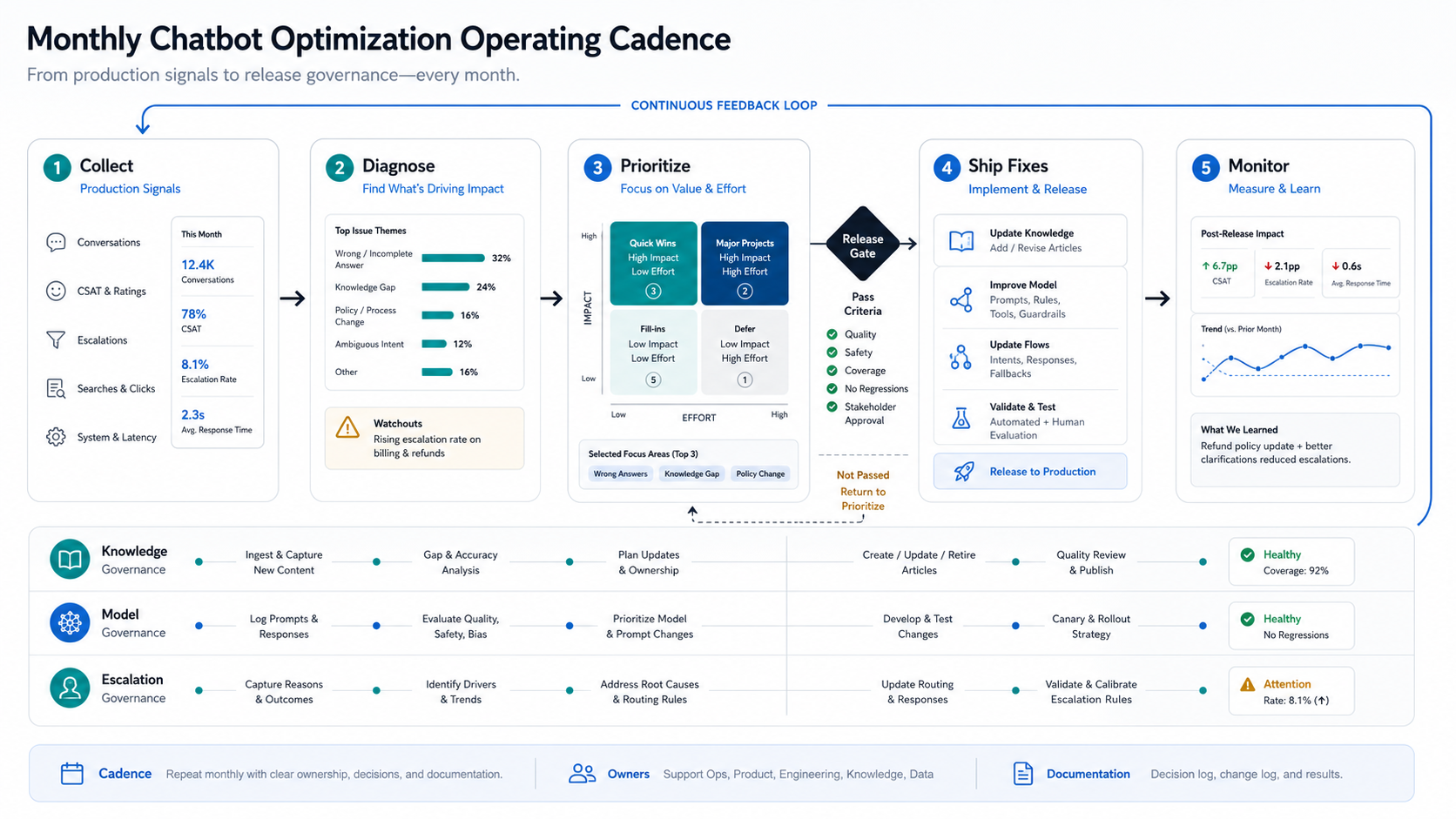Click the Model Governance snowflake icon
Viewport: 1456px width, 819px height.
click(70, 623)
